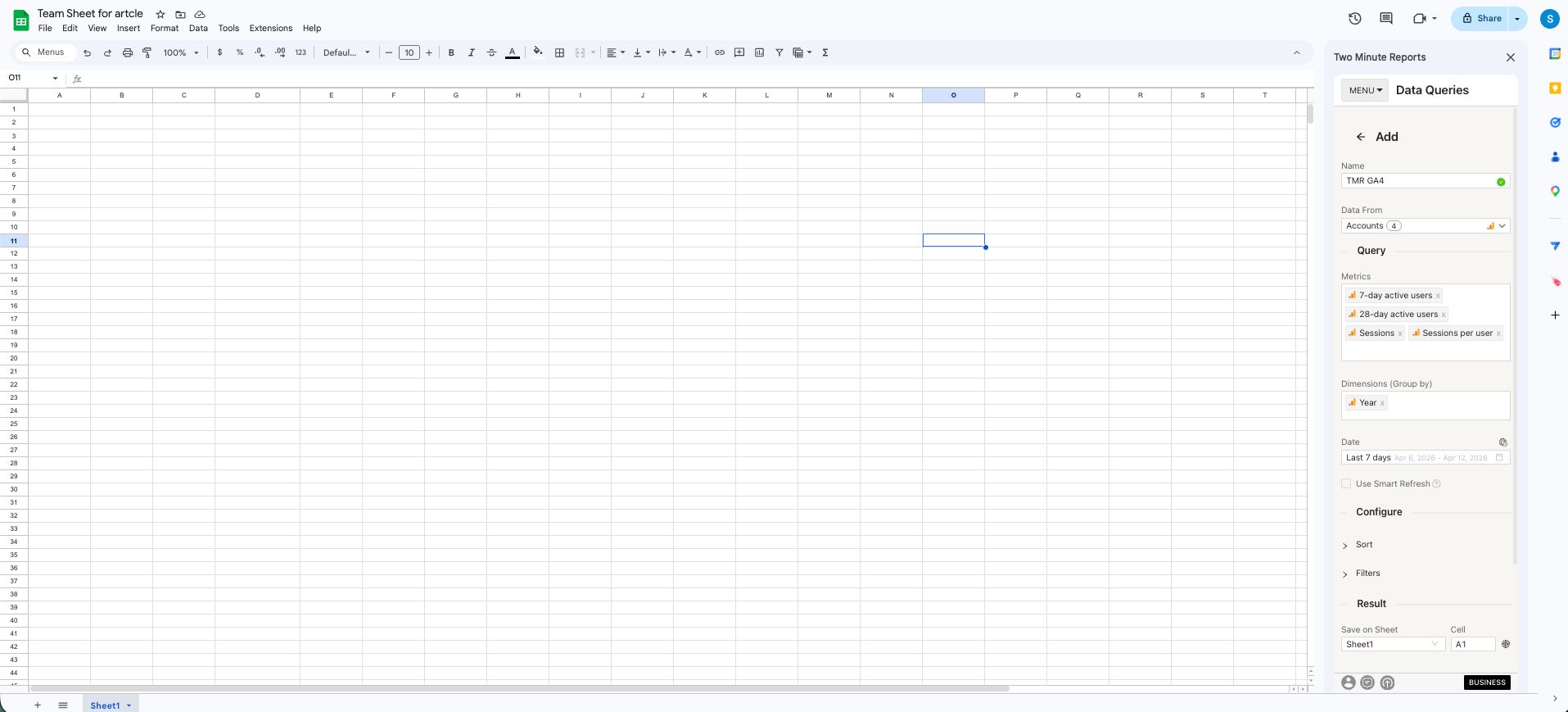Open zoom level dropdown
1568x712 pixels.
[181, 52]
